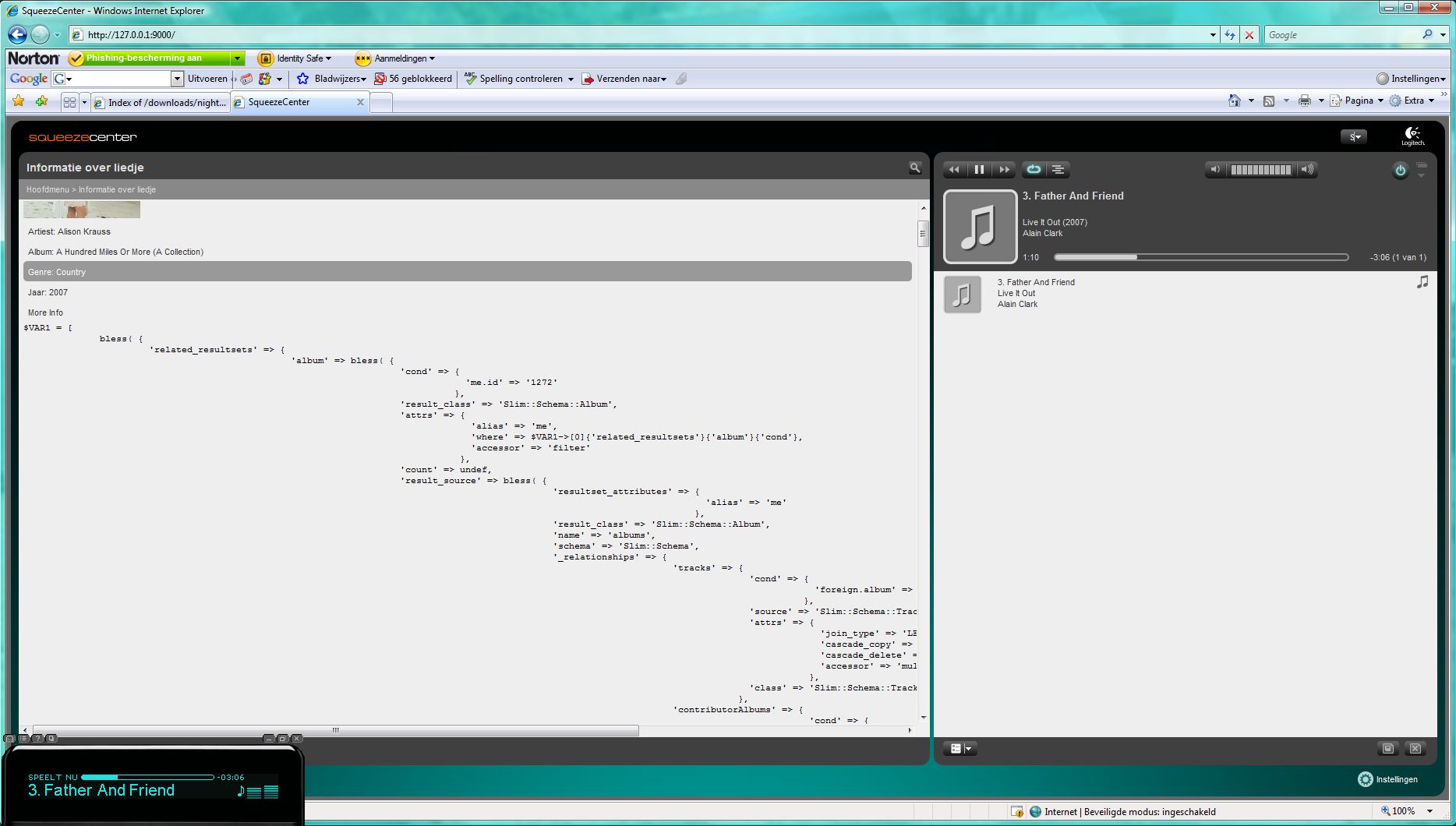Click the Hoofdmenu breadcrumb link
Viewport: 1456px width, 826px height.
click(x=47, y=189)
